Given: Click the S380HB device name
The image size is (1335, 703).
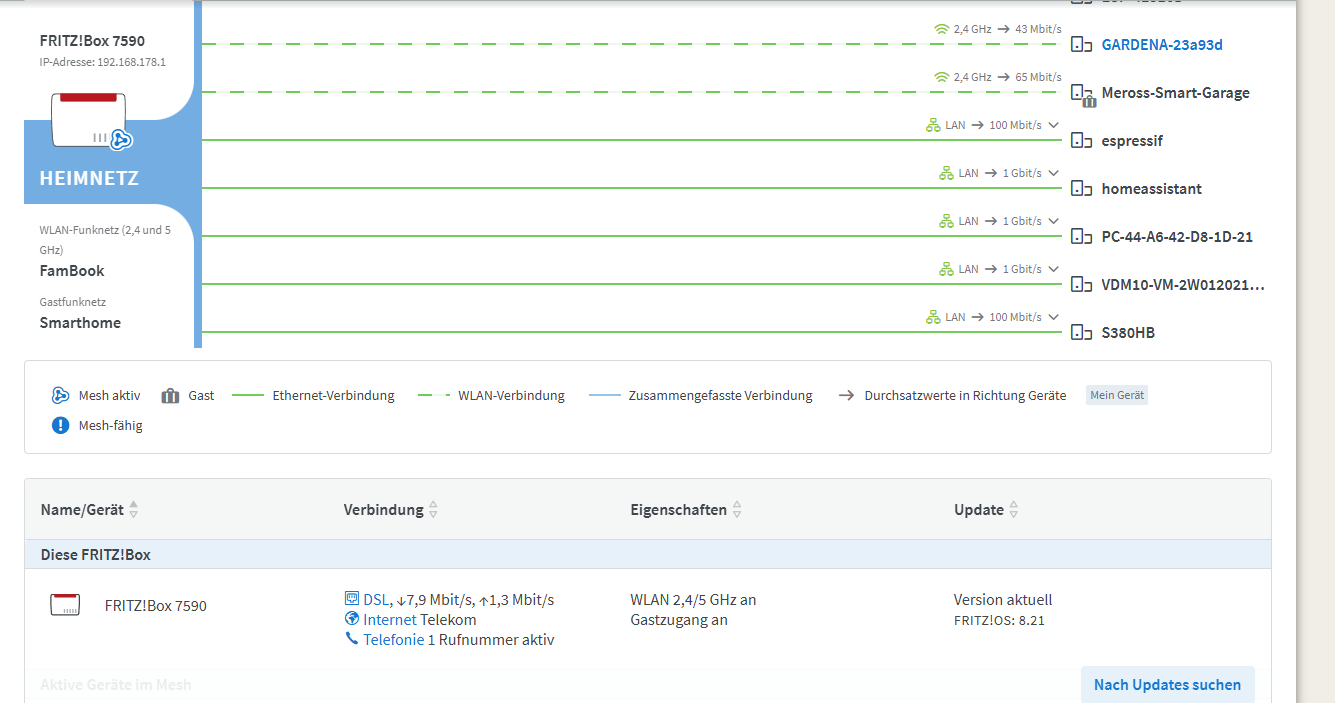Looking at the screenshot, I should 1128,333.
